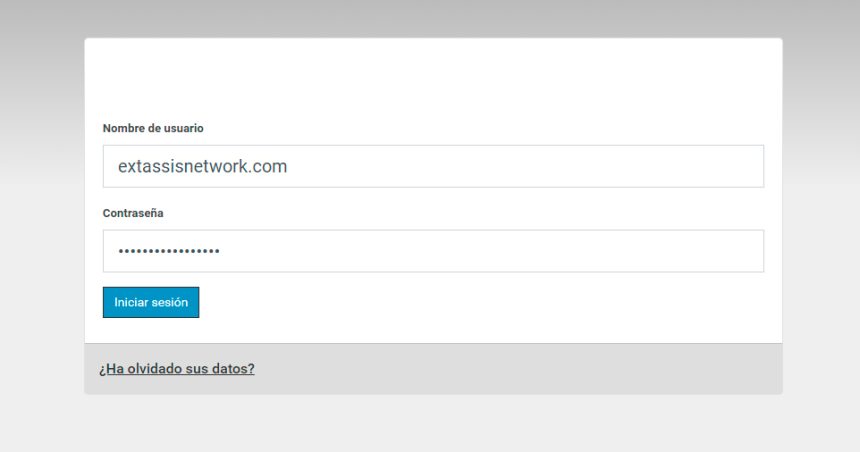Click the gray page background below the card
This screenshot has width=860, height=452.
click(x=432, y=424)
